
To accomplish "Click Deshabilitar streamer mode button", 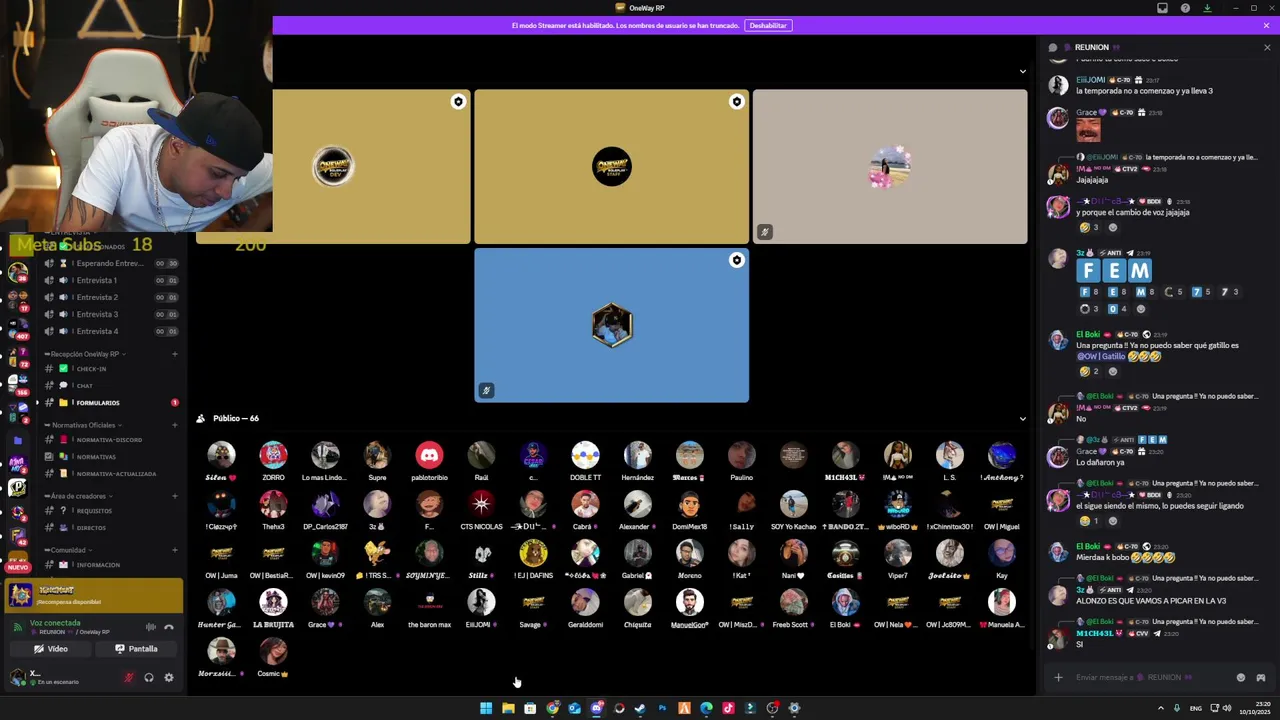I will [x=768, y=25].
